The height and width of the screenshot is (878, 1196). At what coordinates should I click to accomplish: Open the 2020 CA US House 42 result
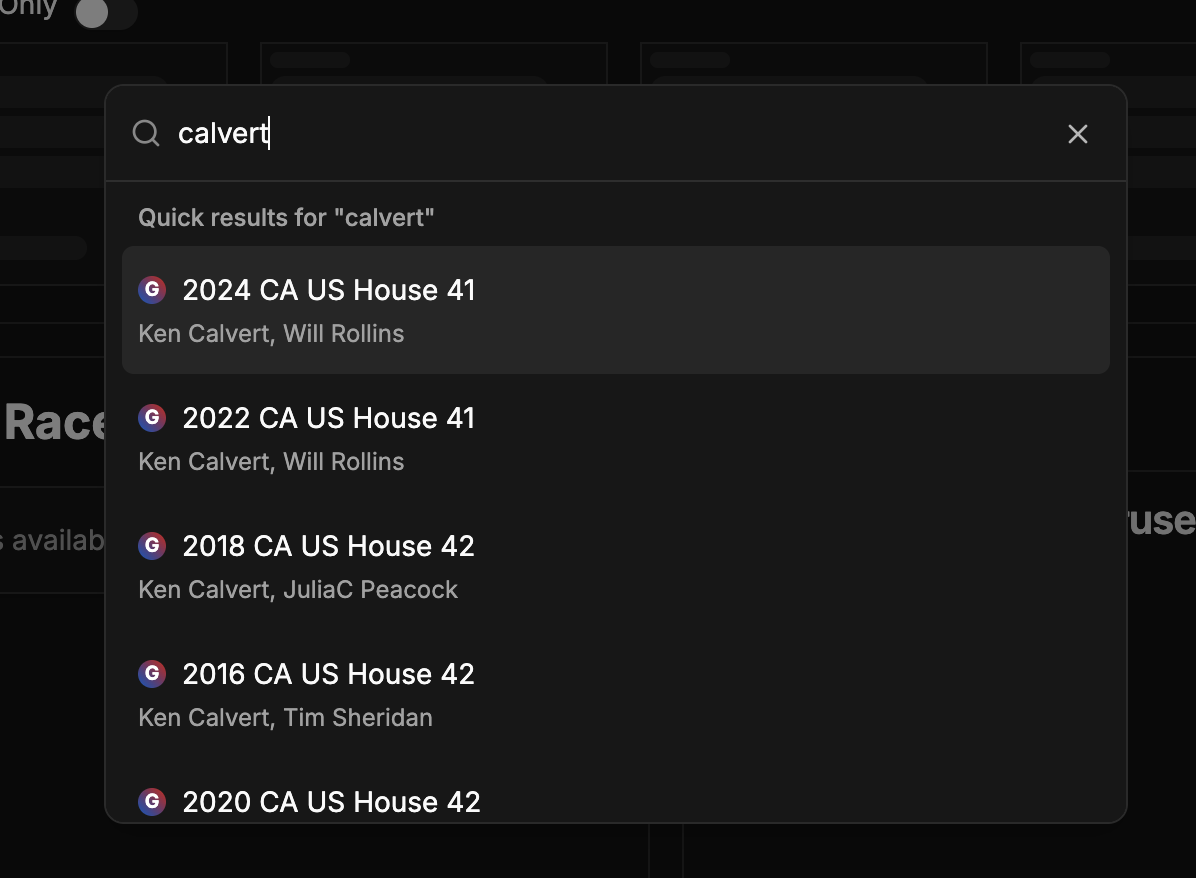point(331,801)
